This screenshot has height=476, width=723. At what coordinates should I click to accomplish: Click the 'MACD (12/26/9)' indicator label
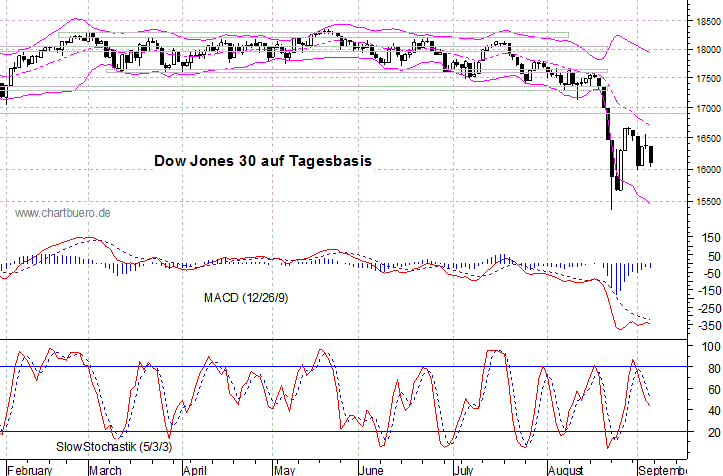tap(246, 298)
